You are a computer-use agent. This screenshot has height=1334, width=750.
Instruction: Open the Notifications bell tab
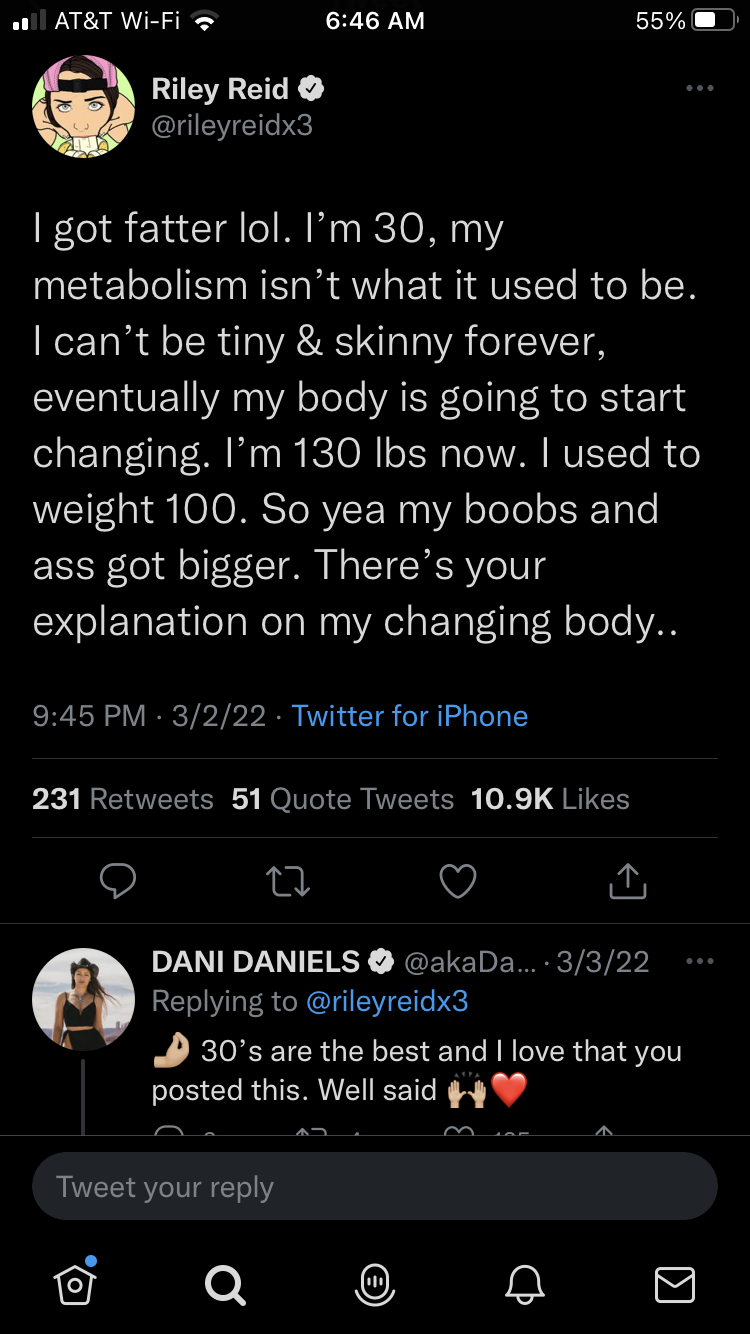click(x=525, y=1283)
